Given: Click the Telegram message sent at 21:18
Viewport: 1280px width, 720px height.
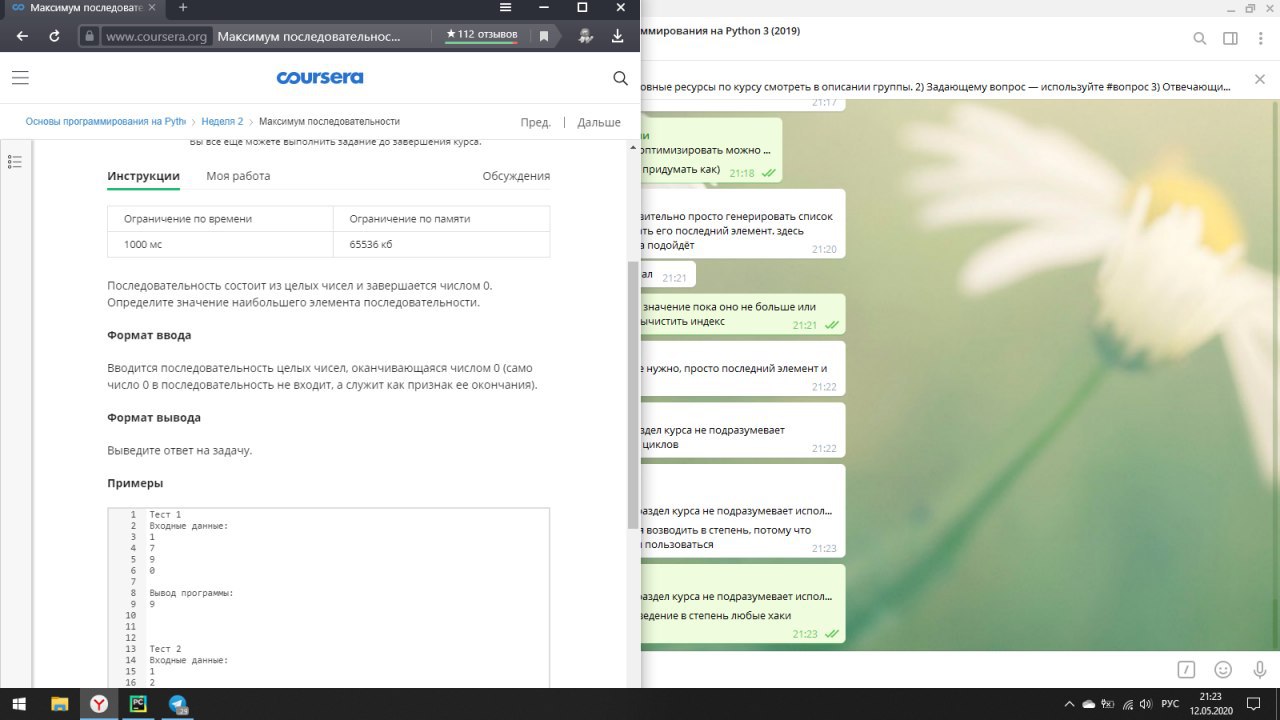Looking at the screenshot, I should pyautogui.click(x=711, y=150).
